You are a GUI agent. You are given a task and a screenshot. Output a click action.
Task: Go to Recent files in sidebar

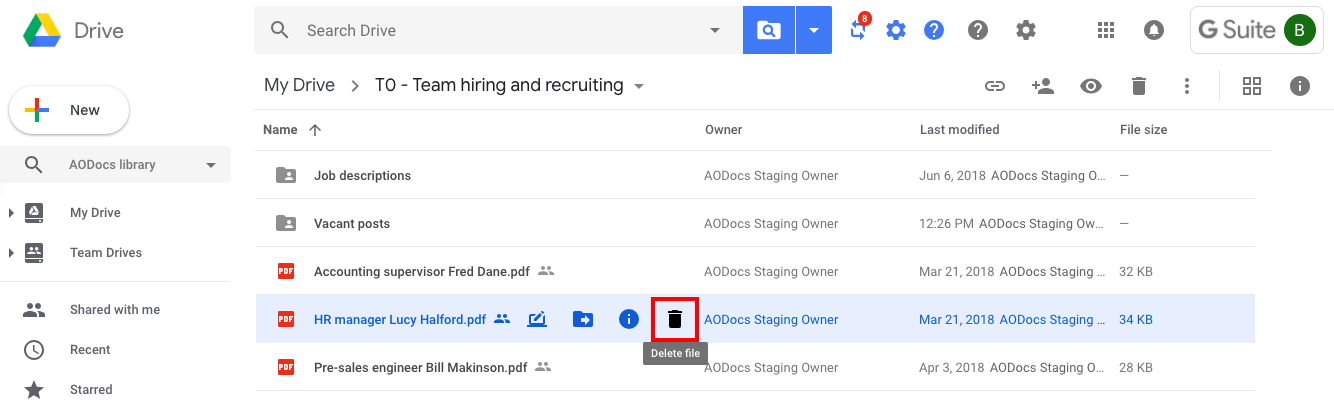90,349
